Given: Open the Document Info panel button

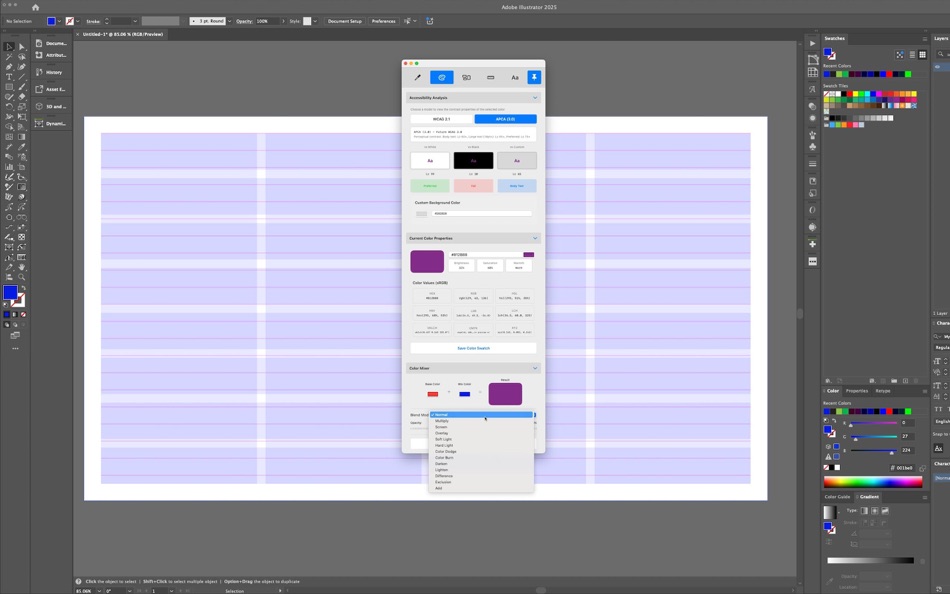Looking at the screenshot, I should coord(50,43).
